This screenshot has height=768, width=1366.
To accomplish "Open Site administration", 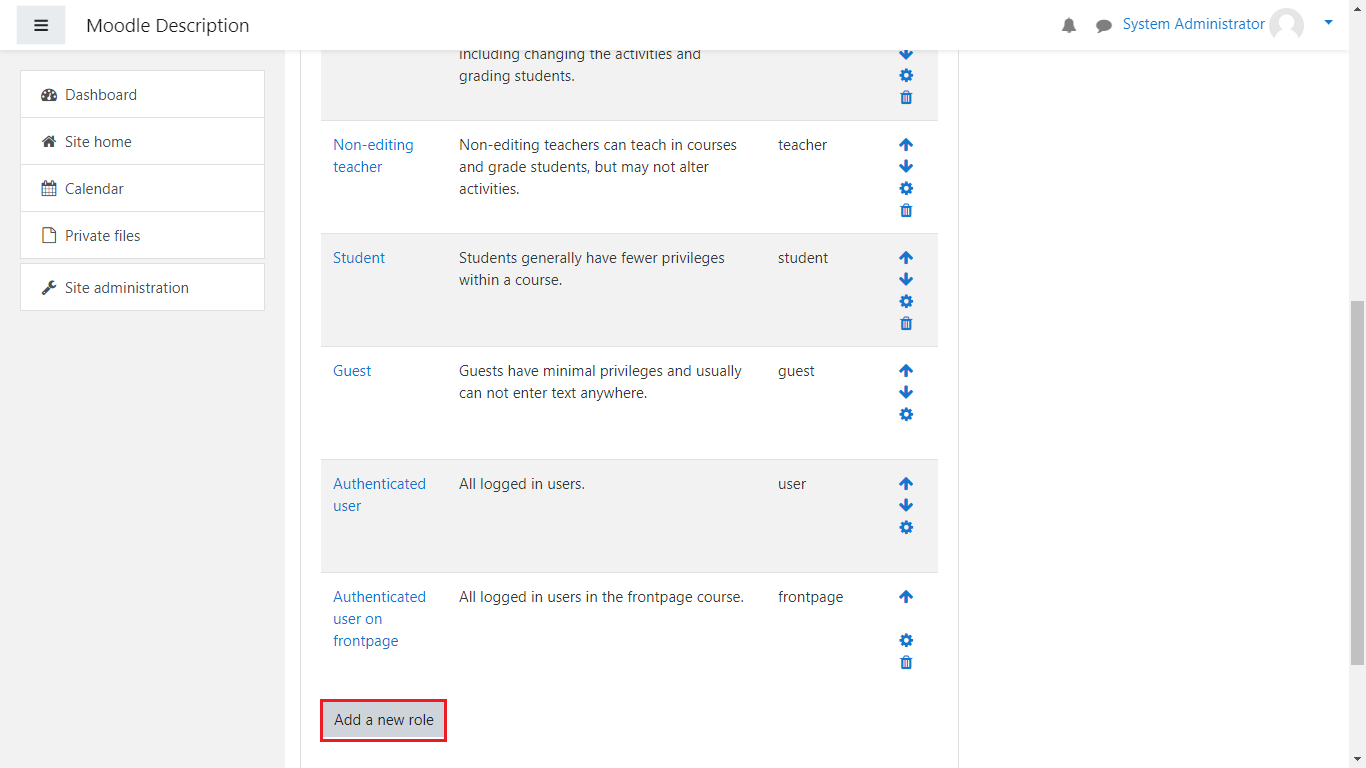I will pos(126,288).
